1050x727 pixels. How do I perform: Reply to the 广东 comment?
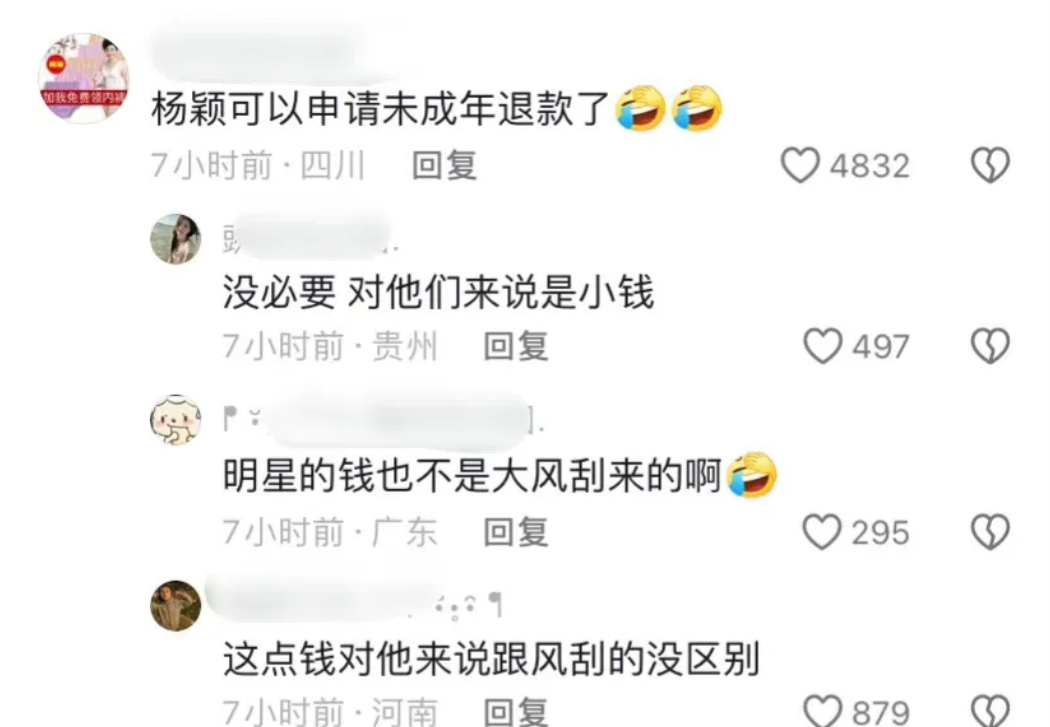(516, 532)
